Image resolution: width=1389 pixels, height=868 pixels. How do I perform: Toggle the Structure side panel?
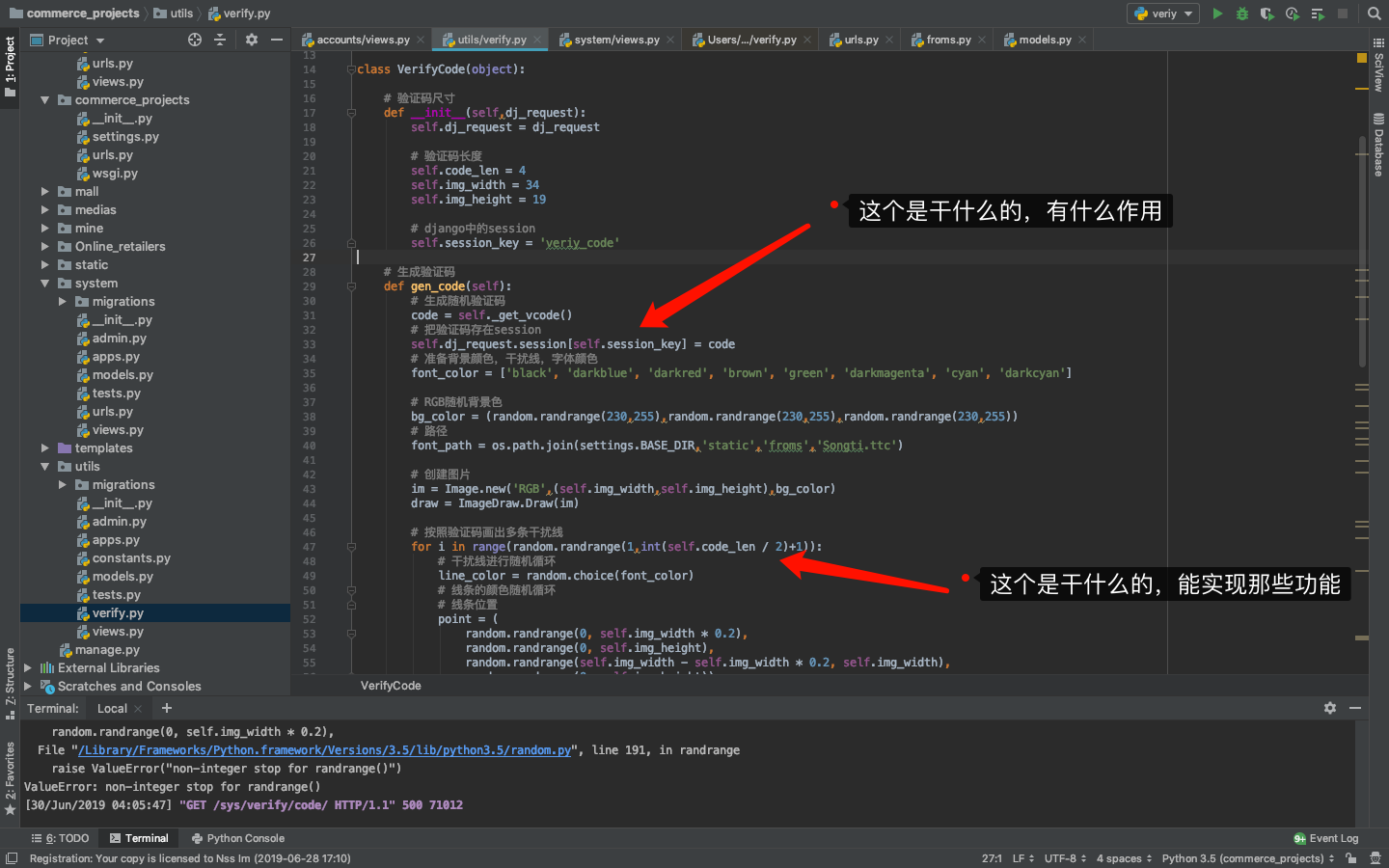click(11, 683)
